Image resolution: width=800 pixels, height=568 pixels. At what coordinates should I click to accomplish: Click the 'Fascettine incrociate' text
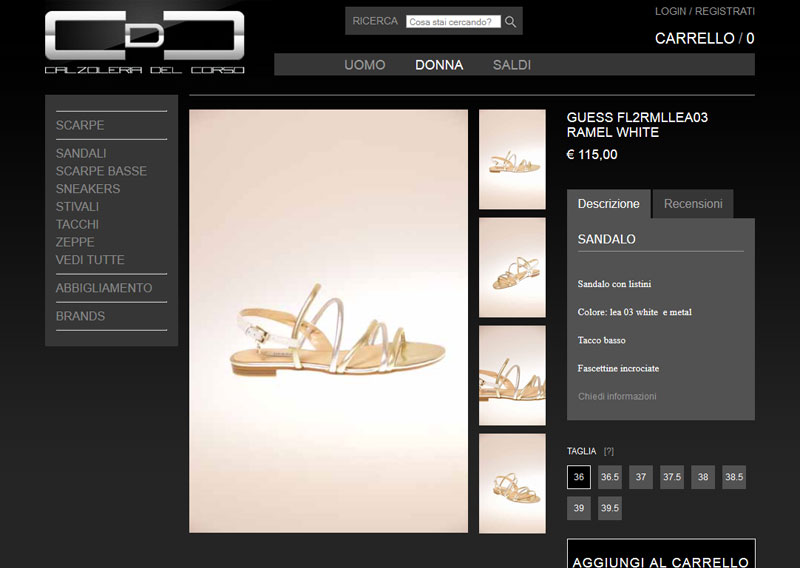pos(618,368)
